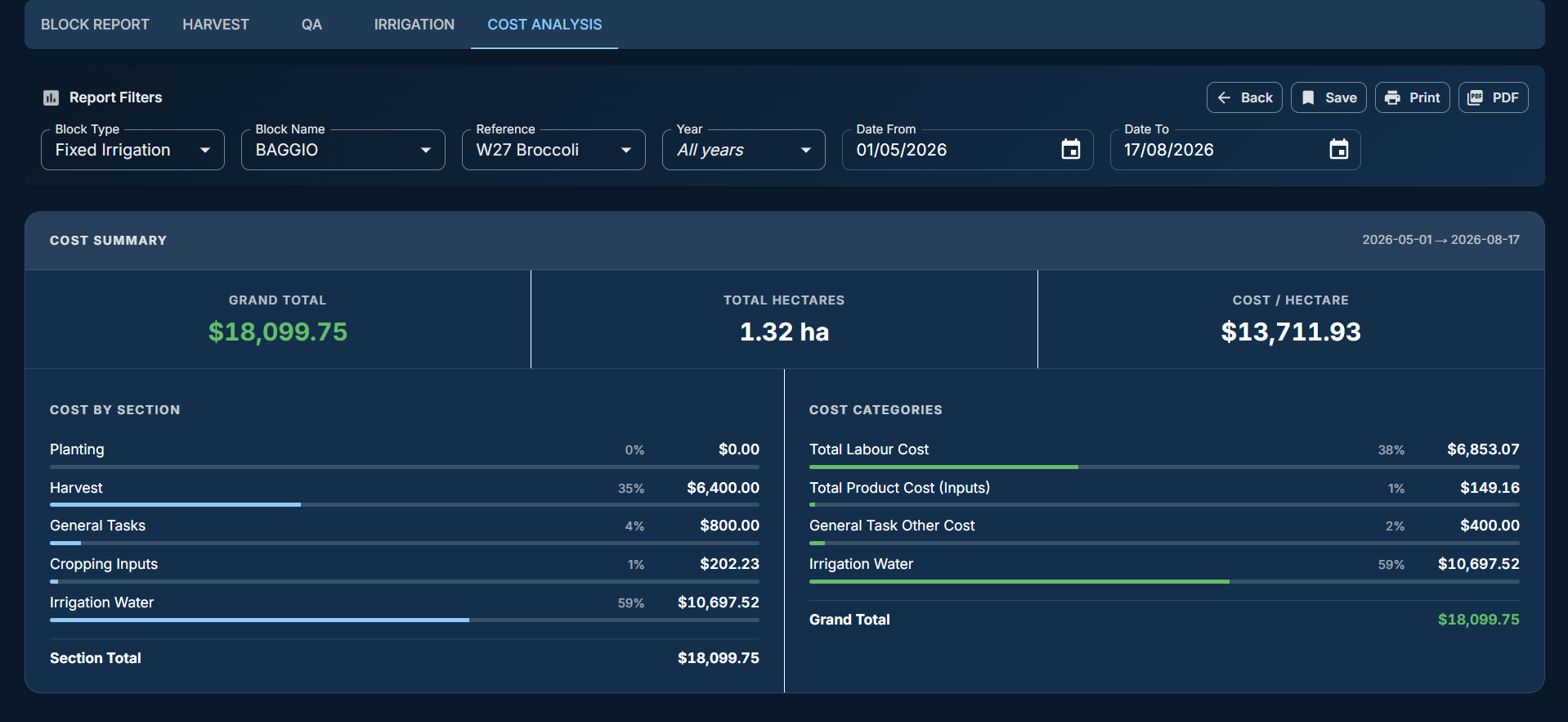The width and height of the screenshot is (1568, 722).
Task: Click the Cropping Inputs amount $202.23
Action: click(x=729, y=564)
